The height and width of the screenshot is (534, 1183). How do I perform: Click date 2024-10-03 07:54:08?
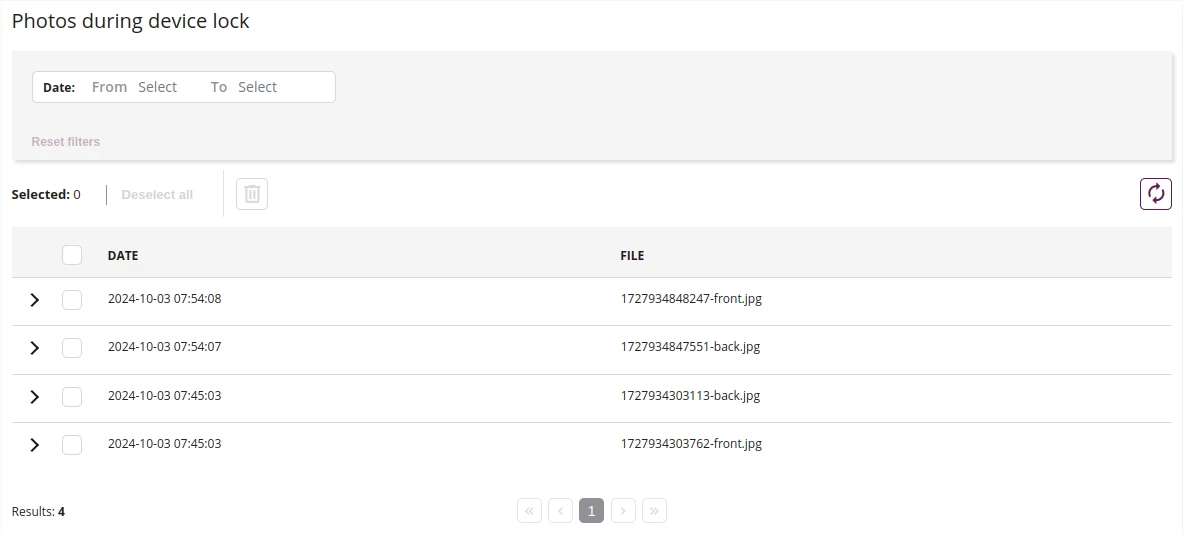coord(164,299)
